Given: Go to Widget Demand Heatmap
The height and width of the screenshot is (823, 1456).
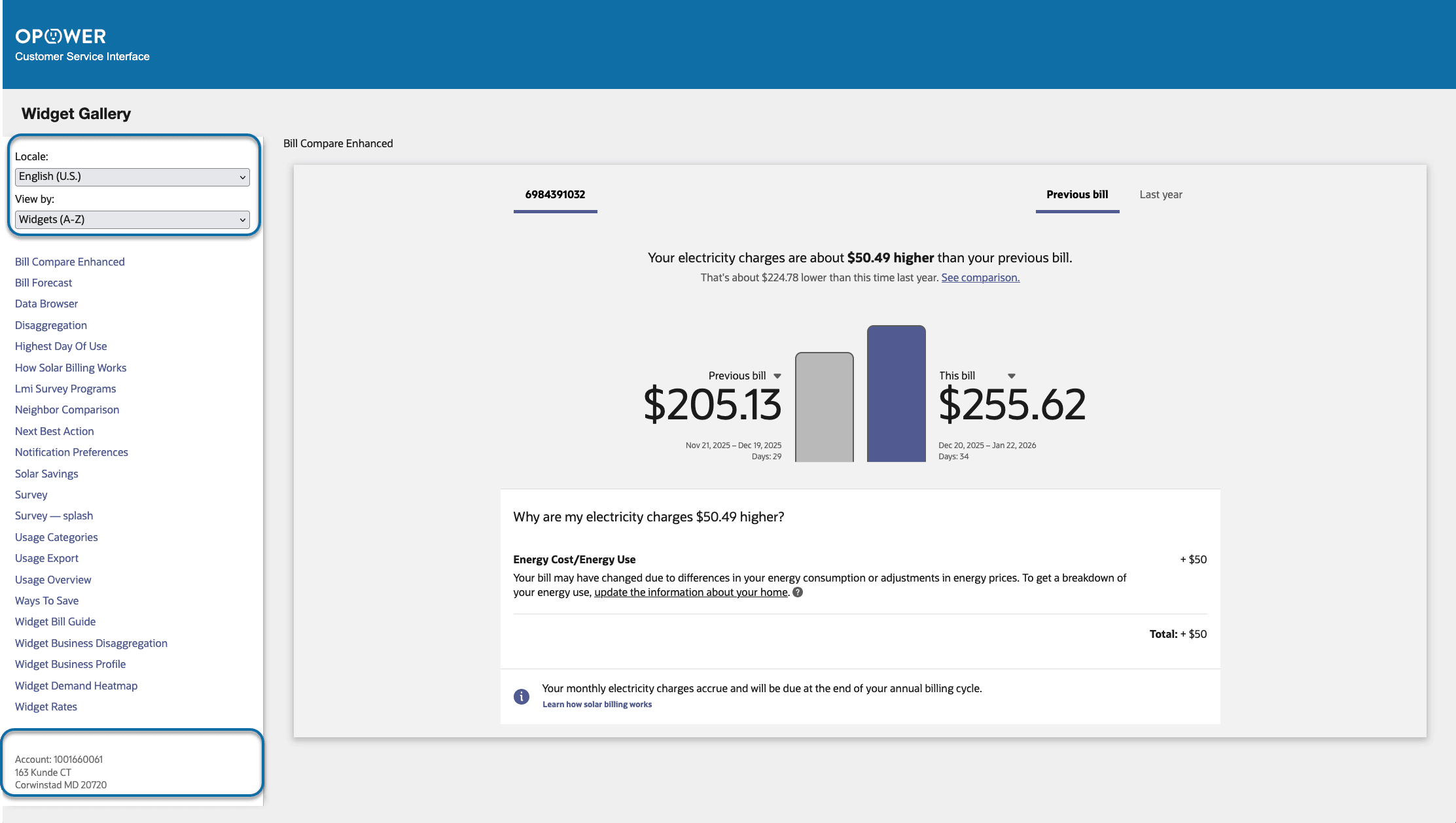Looking at the screenshot, I should tap(76, 686).
